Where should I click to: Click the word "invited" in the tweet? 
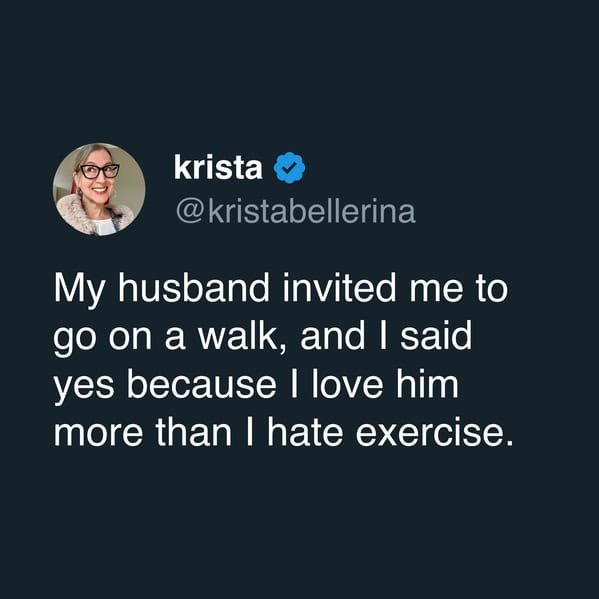coord(339,287)
